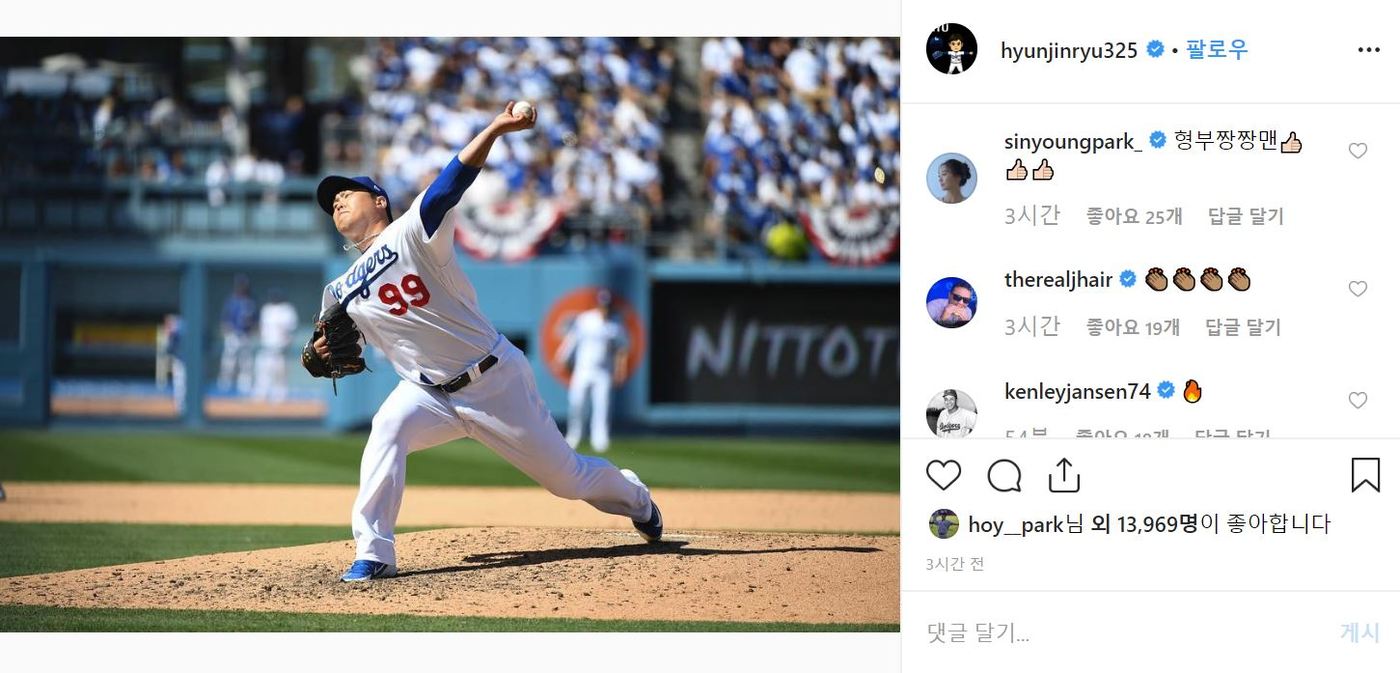Click the 게시 post button
This screenshot has width=1400, height=673.
pyautogui.click(x=1359, y=632)
